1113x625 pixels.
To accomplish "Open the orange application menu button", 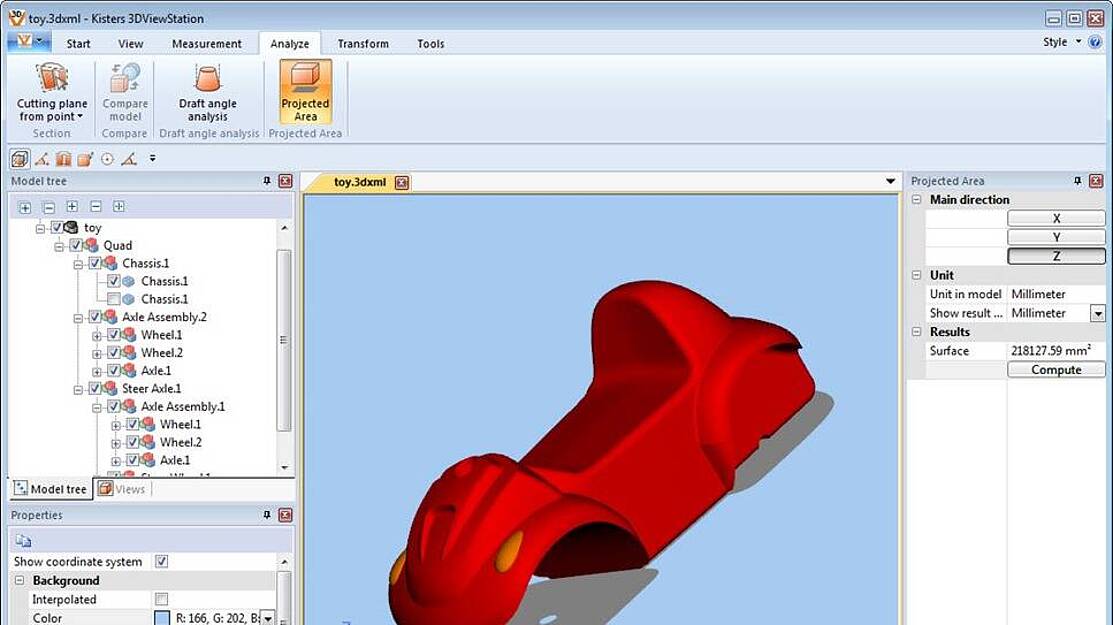I will 28,42.
